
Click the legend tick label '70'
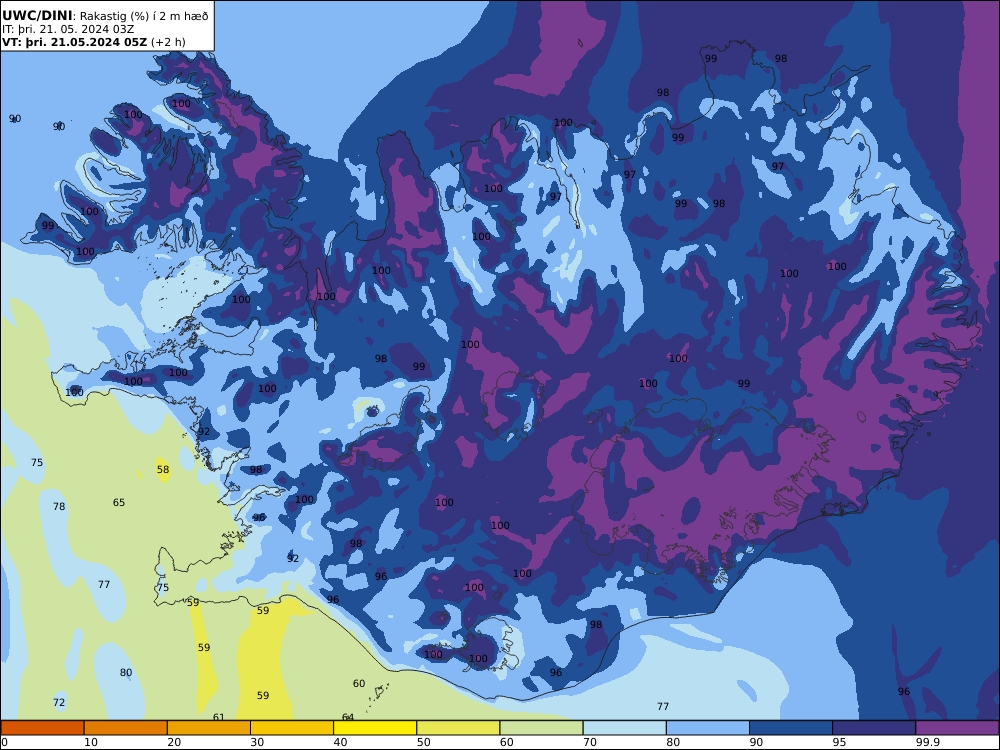(590, 742)
